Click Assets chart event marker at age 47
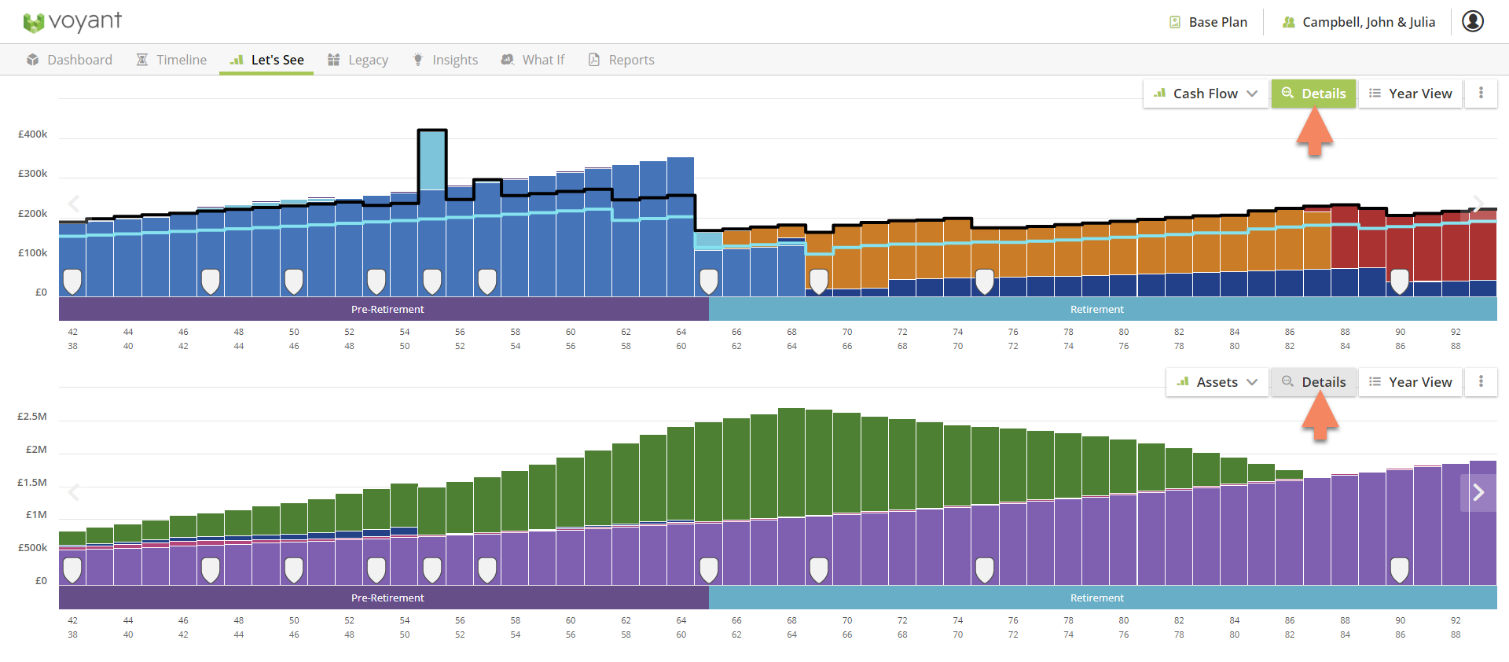1509x662 pixels. [210, 570]
